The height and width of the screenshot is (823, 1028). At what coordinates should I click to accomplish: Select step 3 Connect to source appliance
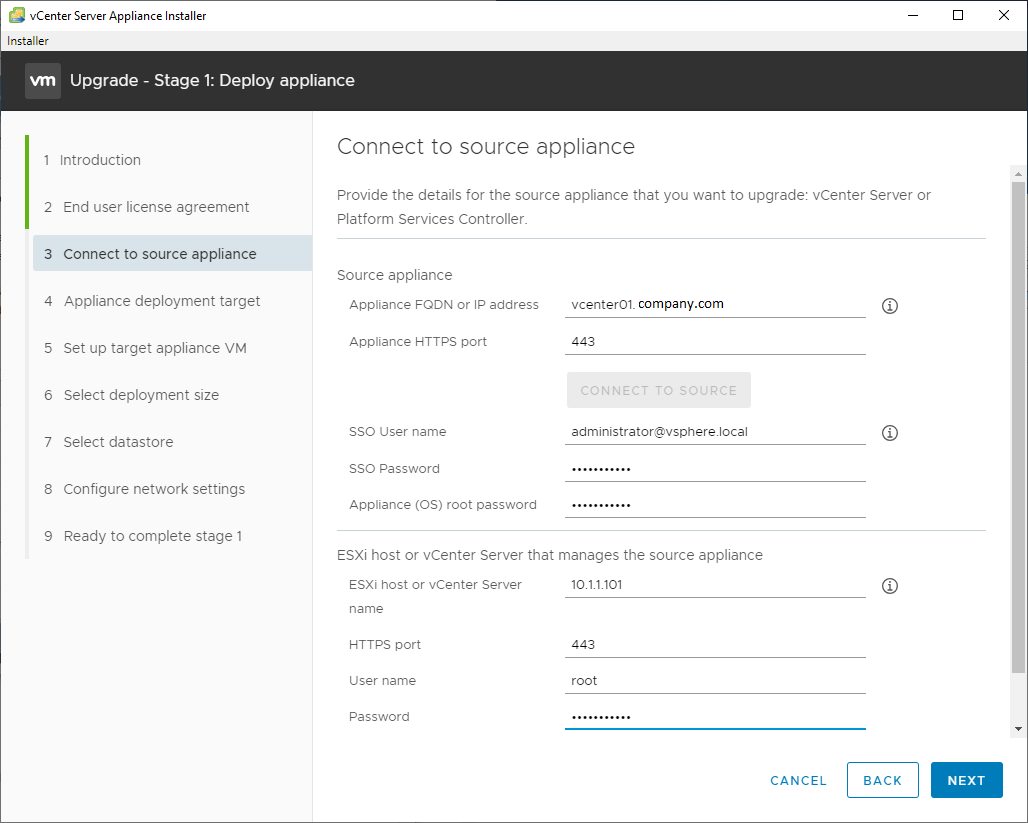click(x=172, y=254)
